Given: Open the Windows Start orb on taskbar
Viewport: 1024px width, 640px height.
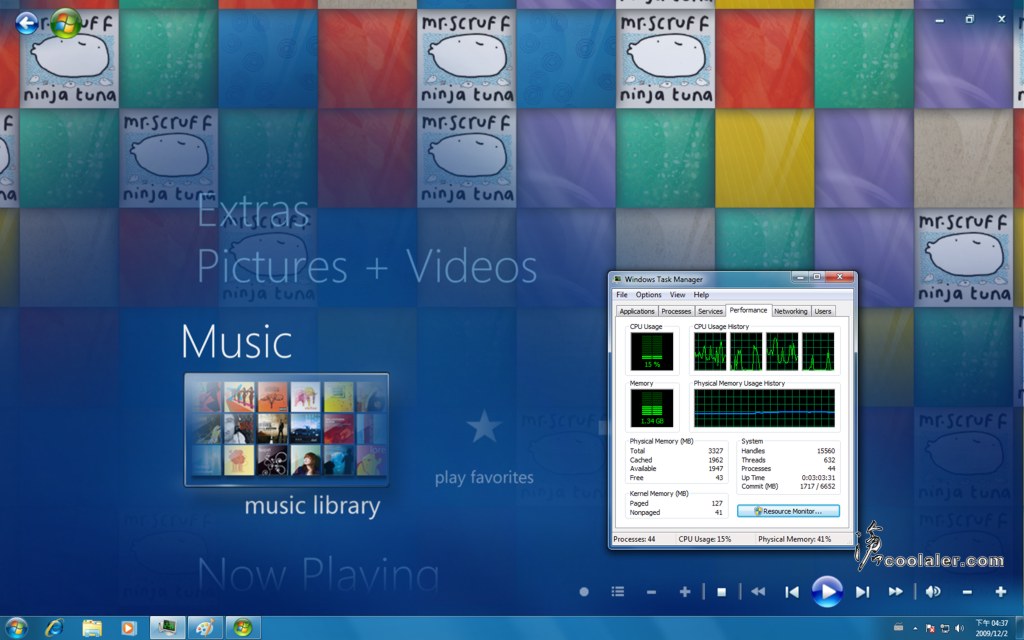Looking at the screenshot, I should click(16, 628).
